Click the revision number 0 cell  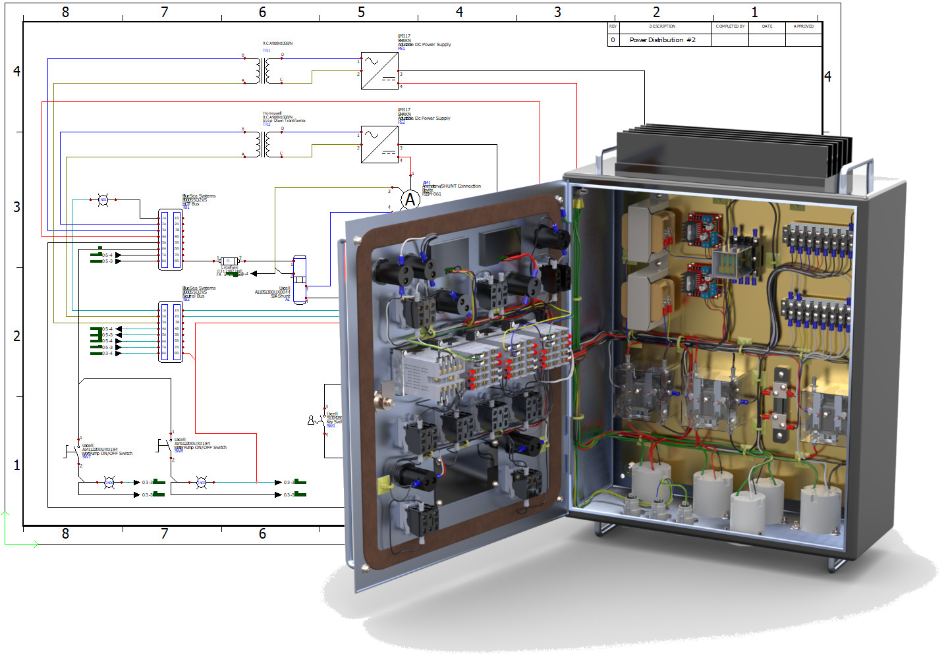tap(613, 40)
